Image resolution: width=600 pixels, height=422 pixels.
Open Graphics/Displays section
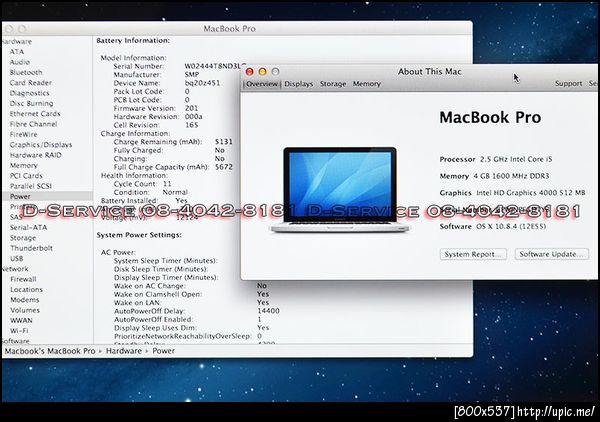click(x=41, y=145)
